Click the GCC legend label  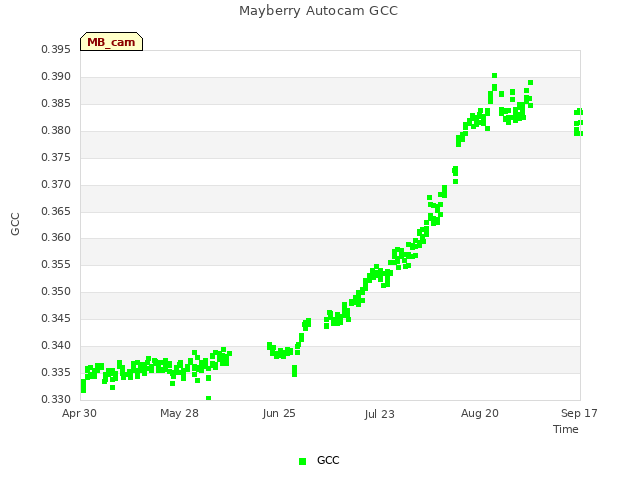pyautogui.click(x=328, y=460)
